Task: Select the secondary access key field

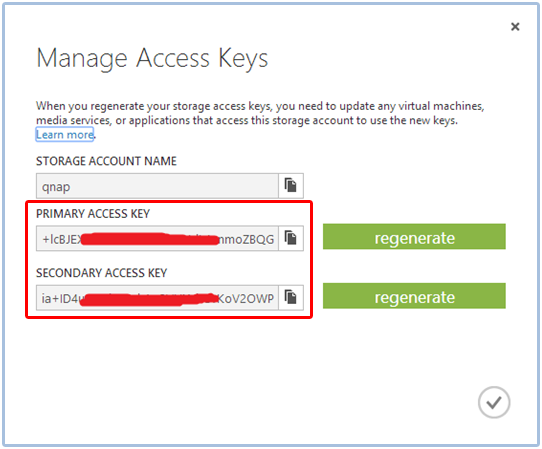Action: pos(157,298)
